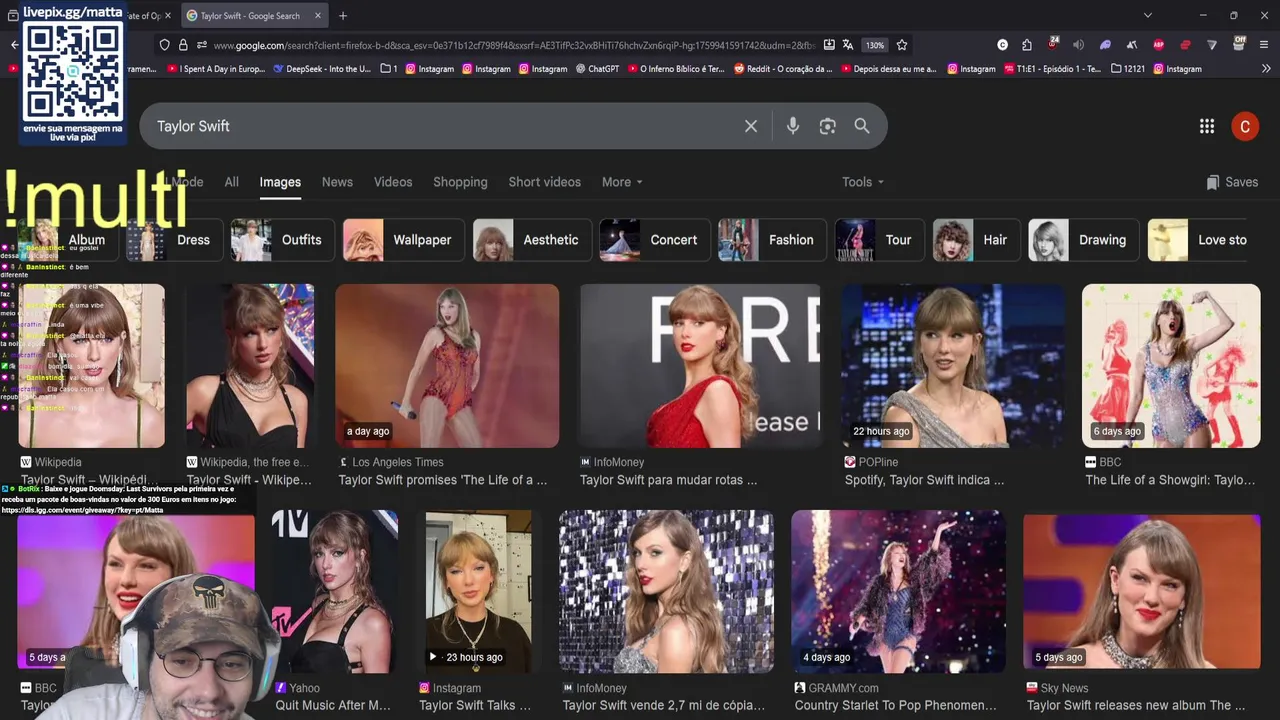The height and width of the screenshot is (720, 1280).
Task: Filter images by the Tour chip
Action: coord(878,240)
